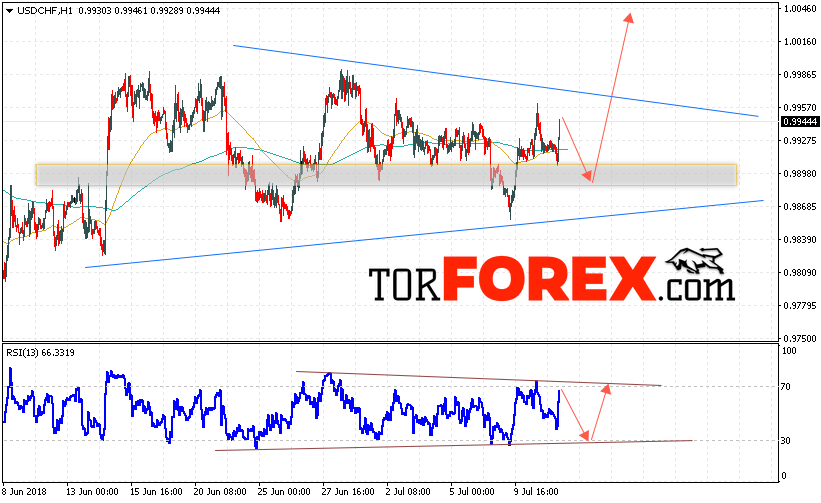Select the 5 Jul 00:00 time label
The width and height of the screenshot is (821, 503).
tap(472, 492)
